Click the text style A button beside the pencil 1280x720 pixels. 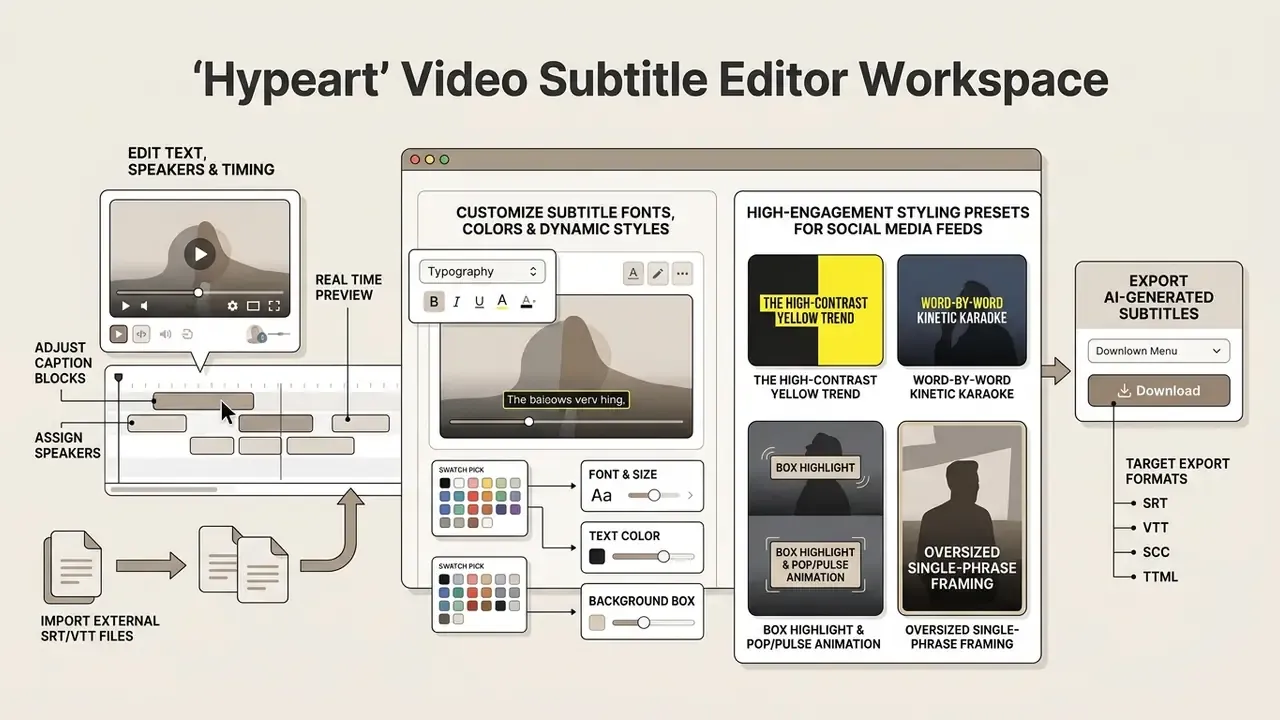(633, 272)
